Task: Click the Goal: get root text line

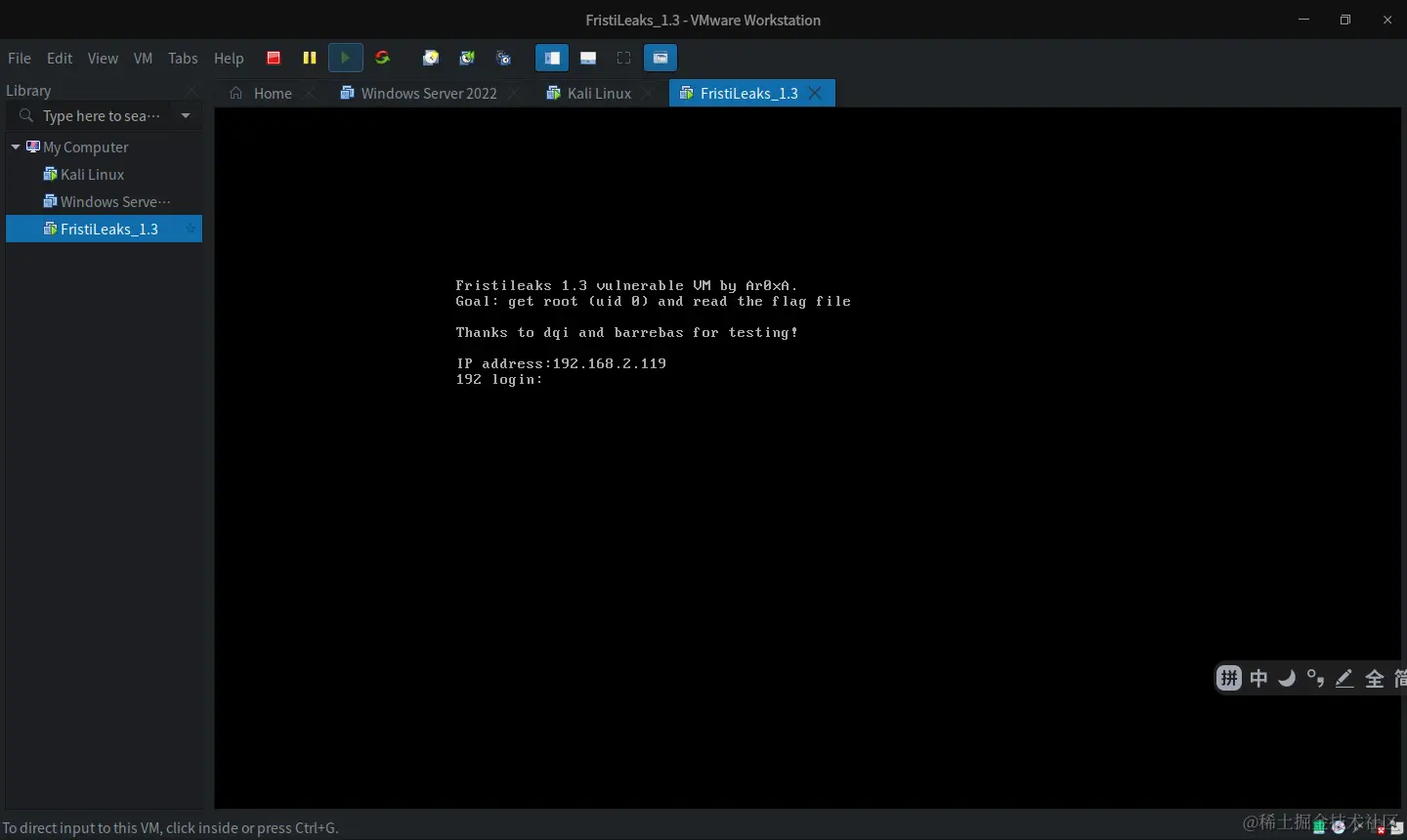Action: (653, 301)
